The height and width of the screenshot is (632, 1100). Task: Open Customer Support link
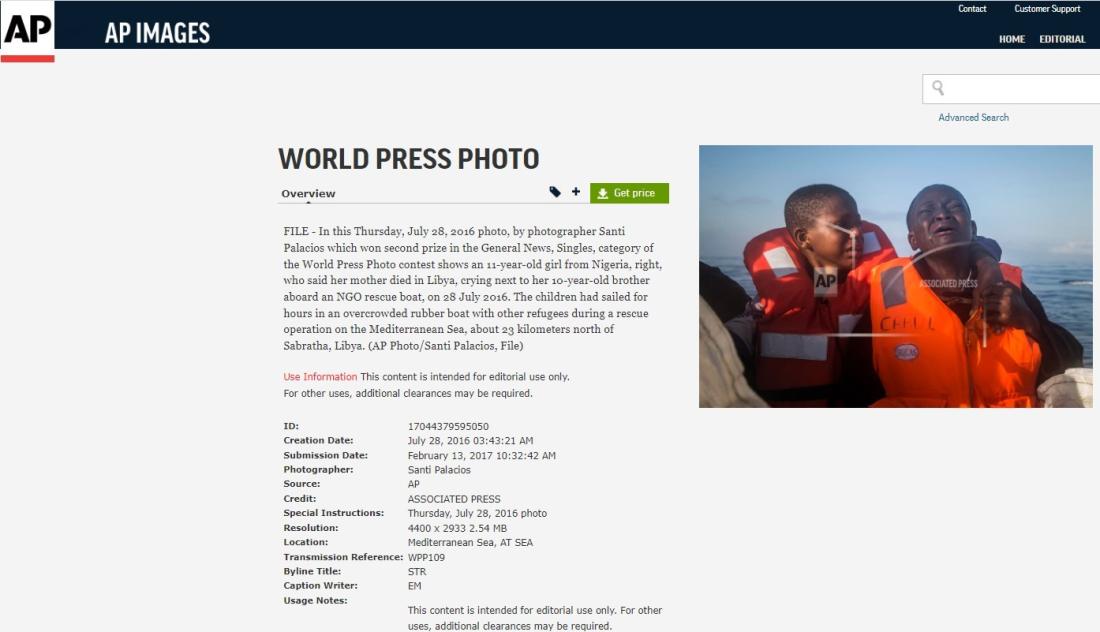click(x=1047, y=8)
